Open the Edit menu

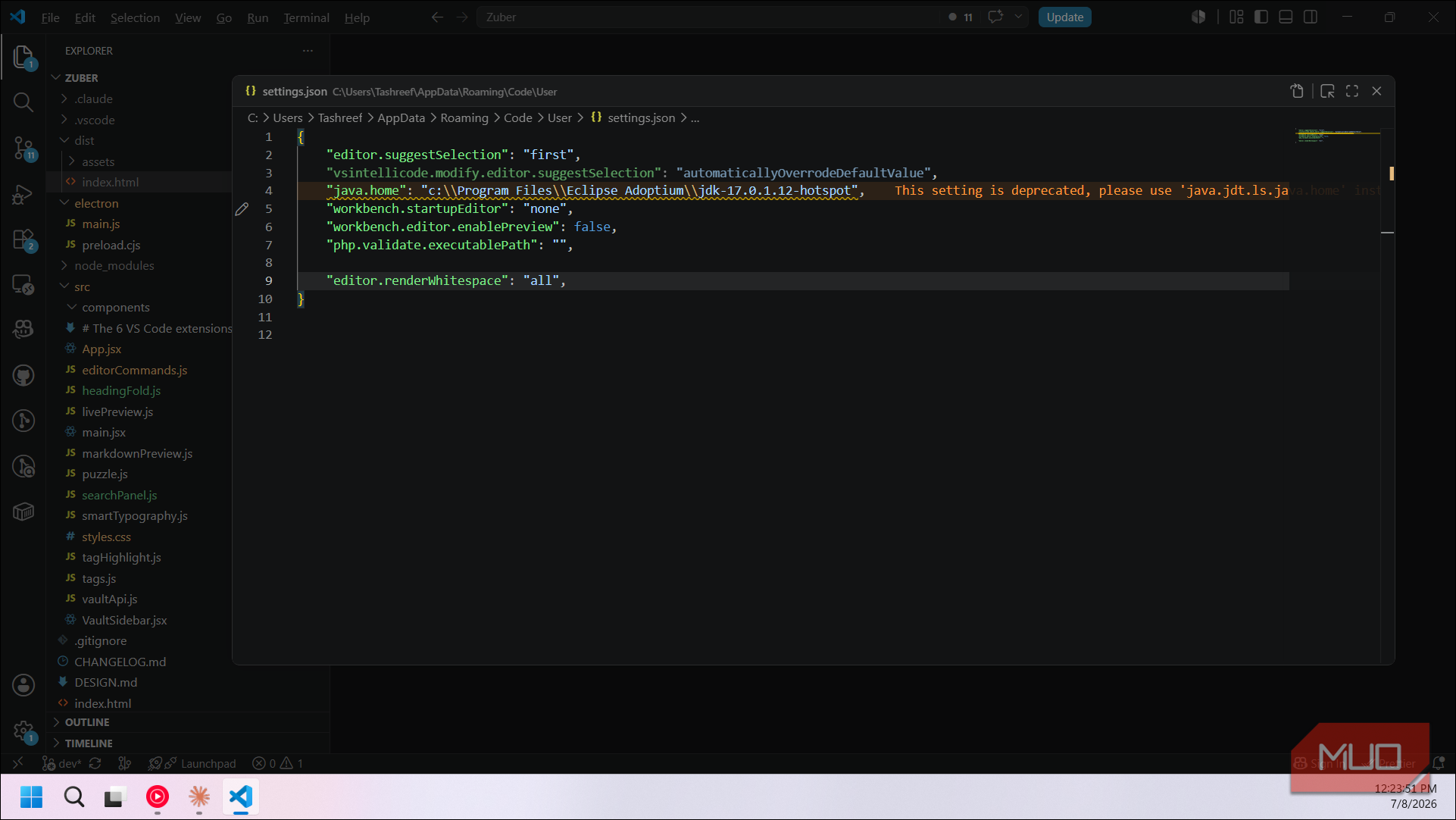[85, 17]
